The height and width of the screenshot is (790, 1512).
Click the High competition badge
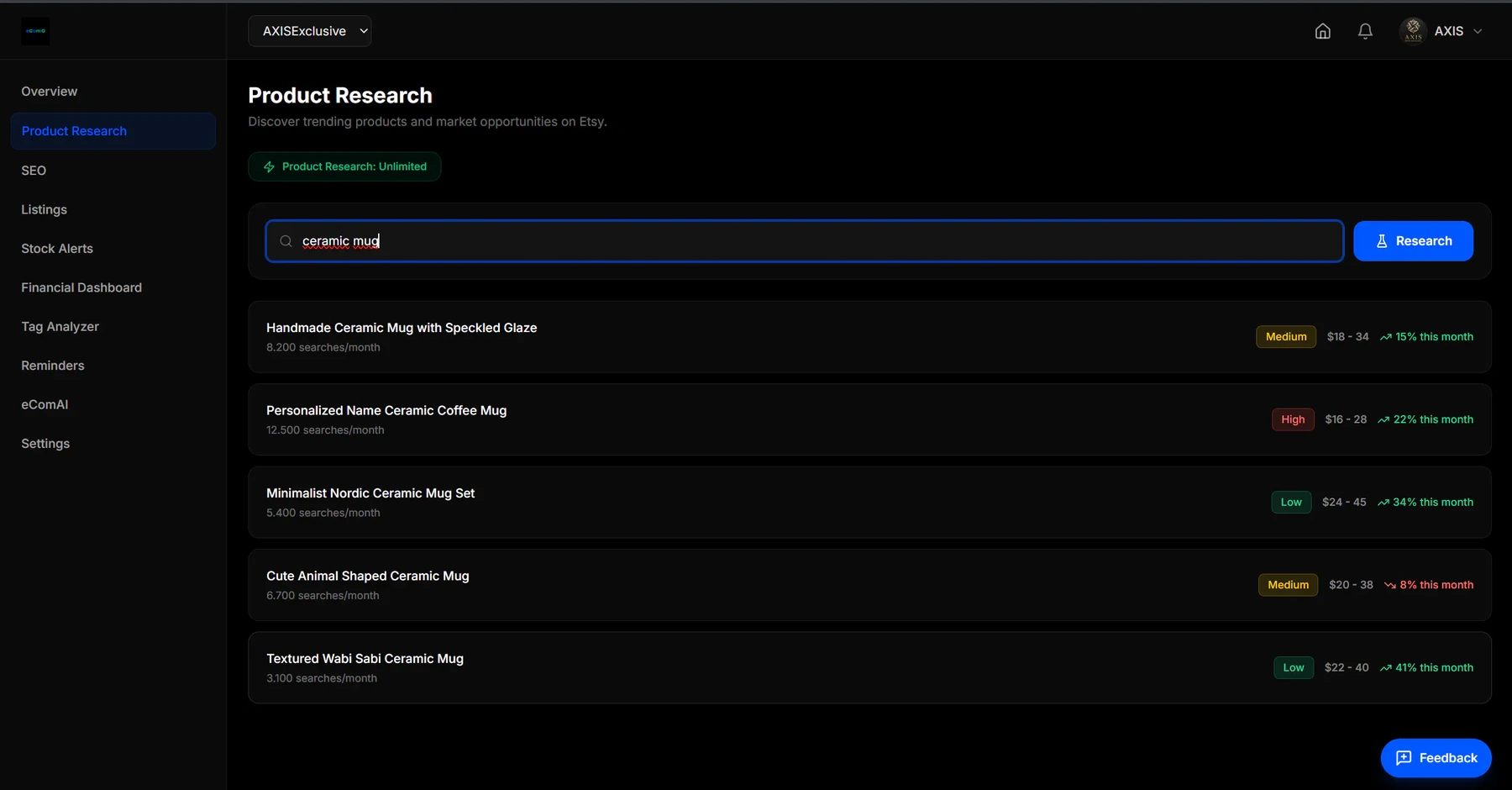pyautogui.click(x=1293, y=419)
